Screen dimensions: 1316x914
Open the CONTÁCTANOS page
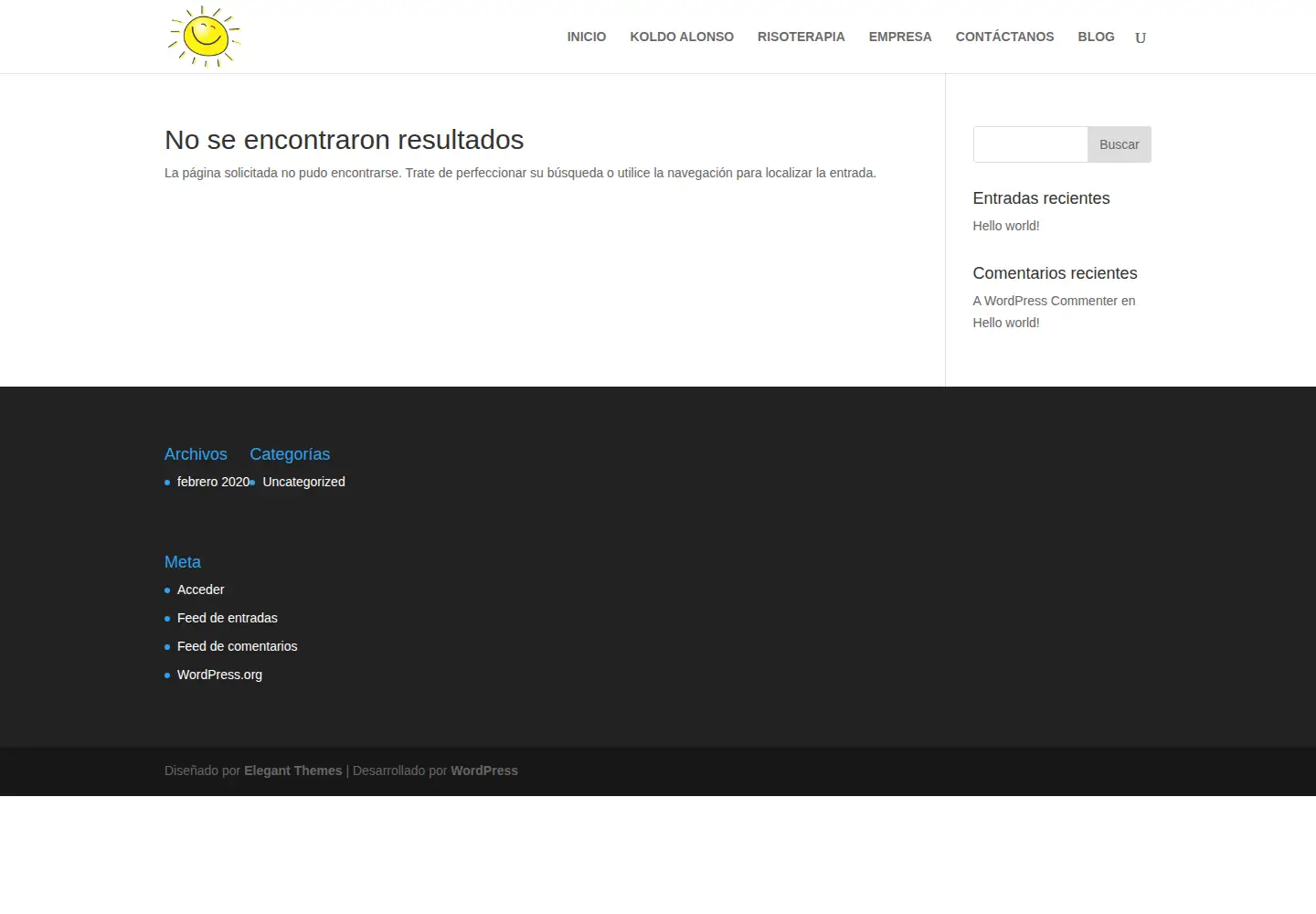click(x=1004, y=37)
